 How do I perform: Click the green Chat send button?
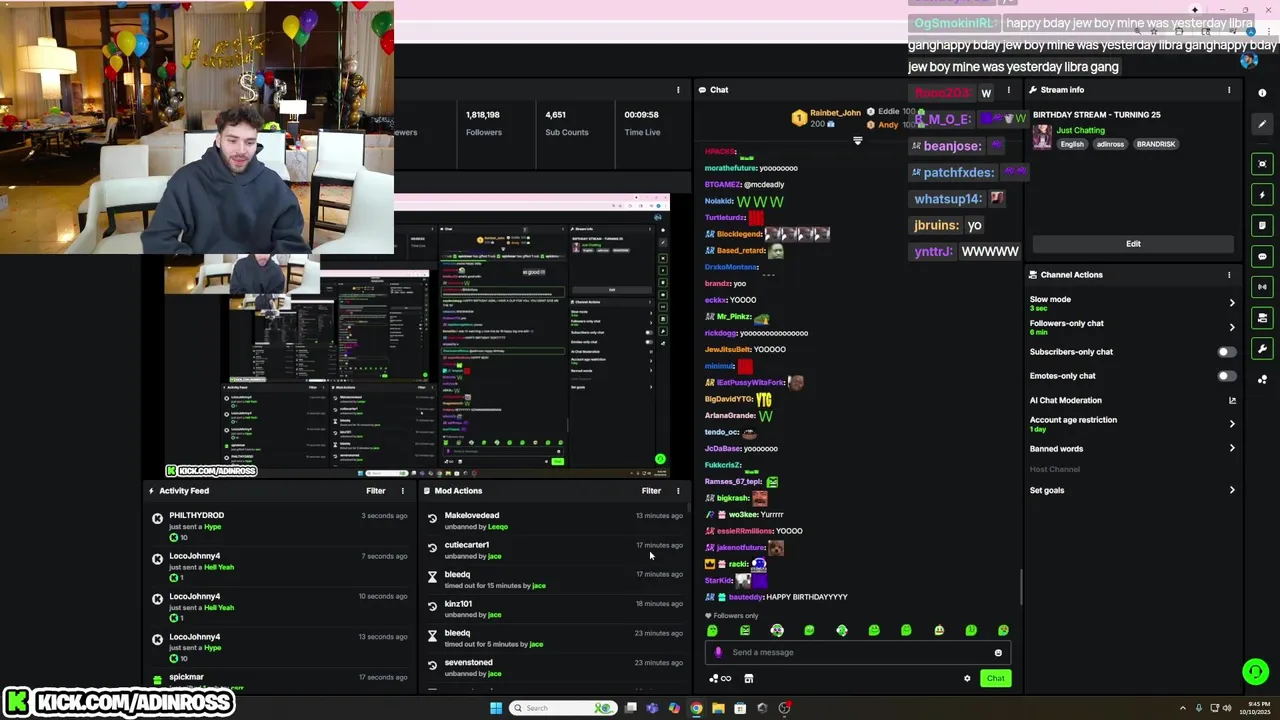pos(995,679)
